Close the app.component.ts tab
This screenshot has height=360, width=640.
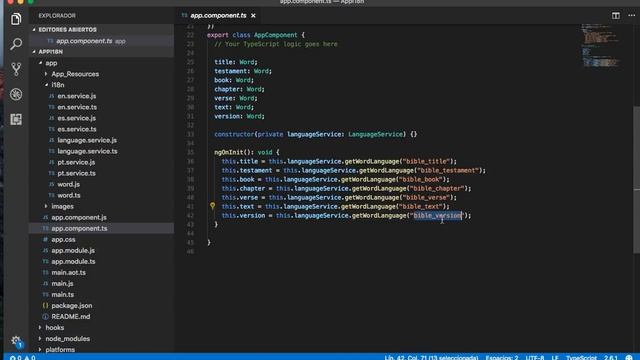(x=253, y=16)
